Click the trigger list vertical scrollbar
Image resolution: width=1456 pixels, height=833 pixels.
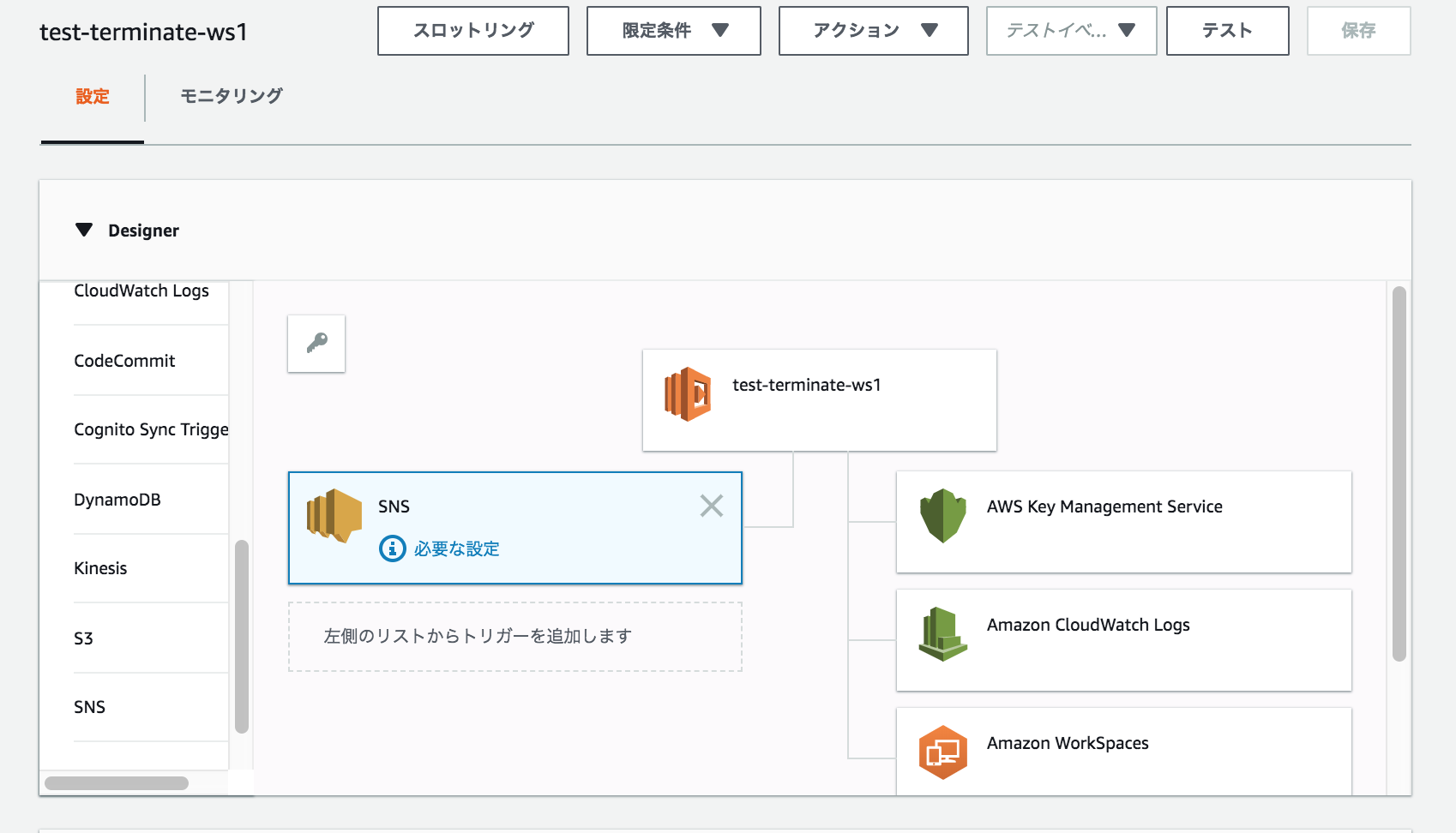click(x=242, y=637)
